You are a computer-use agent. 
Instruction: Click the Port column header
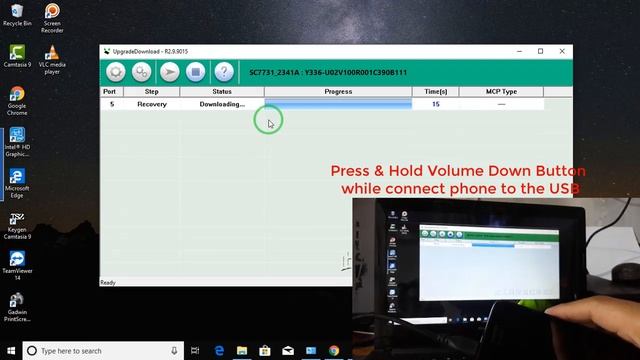point(111,91)
